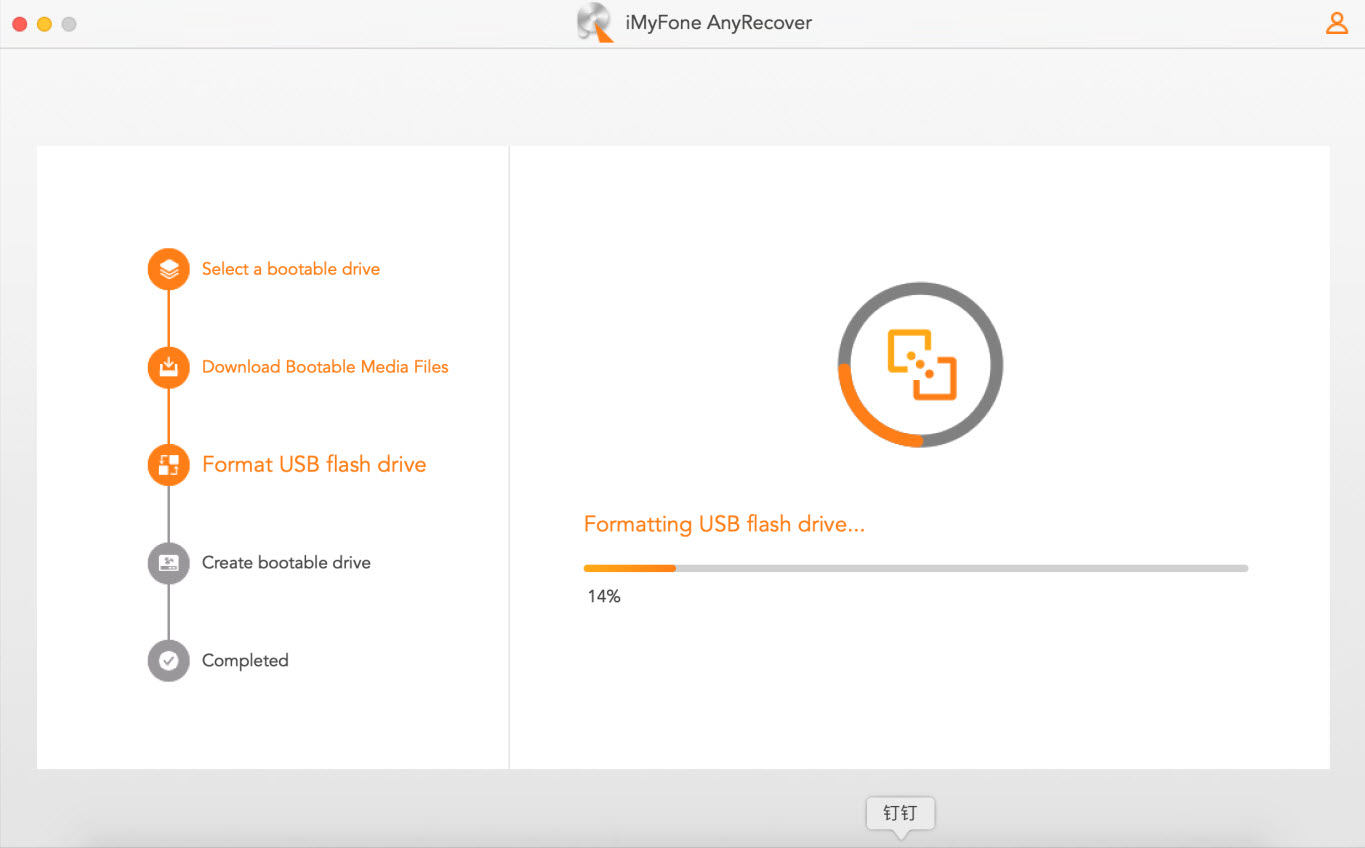Click the red close button

click(18, 23)
